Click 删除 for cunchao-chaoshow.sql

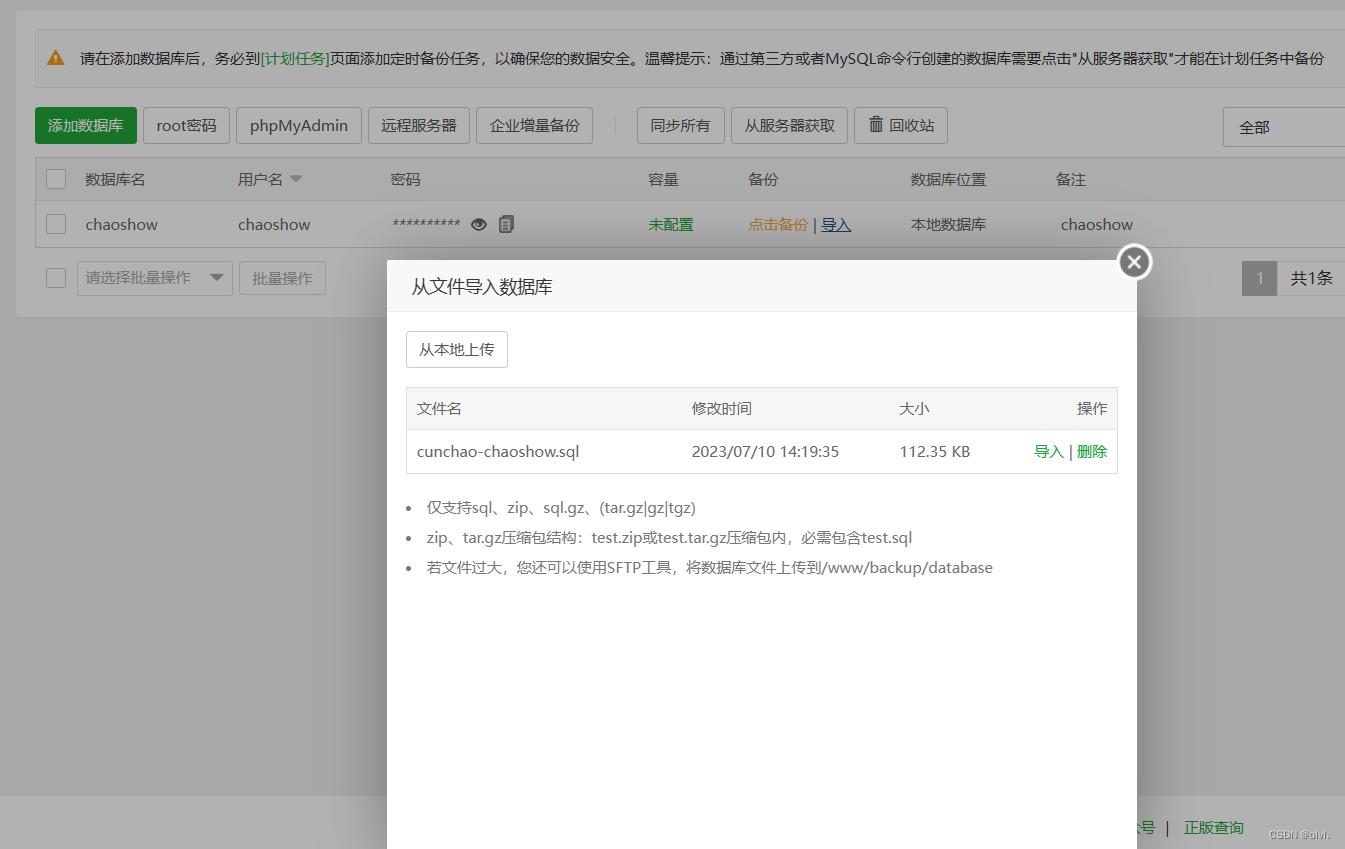point(1092,451)
